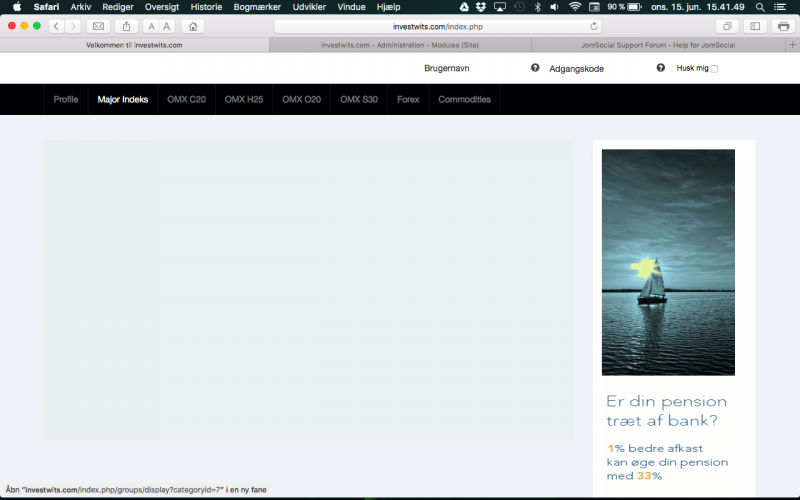Open the Hjælp menu
This screenshot has width=800, height=500.
point(388,7)
